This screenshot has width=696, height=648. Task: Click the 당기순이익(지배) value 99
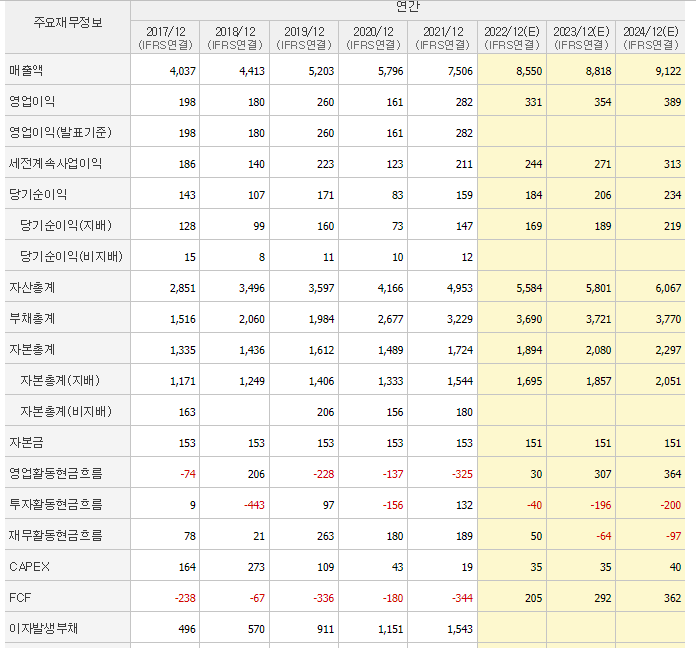click(259, 226)
